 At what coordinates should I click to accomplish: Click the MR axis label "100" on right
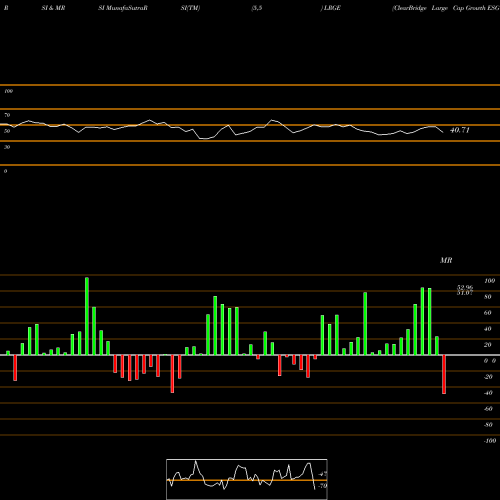pyautogui.click(x=489, y=281)
